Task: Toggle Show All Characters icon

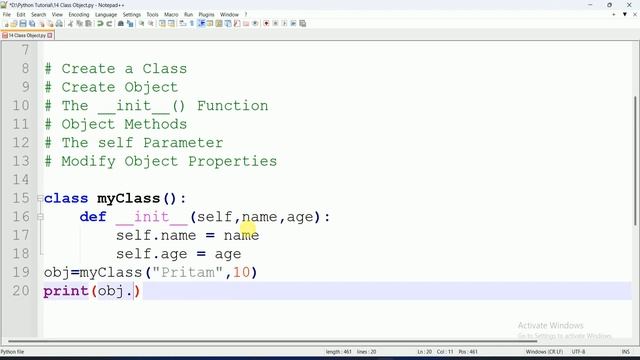Action: click(191, 24)
